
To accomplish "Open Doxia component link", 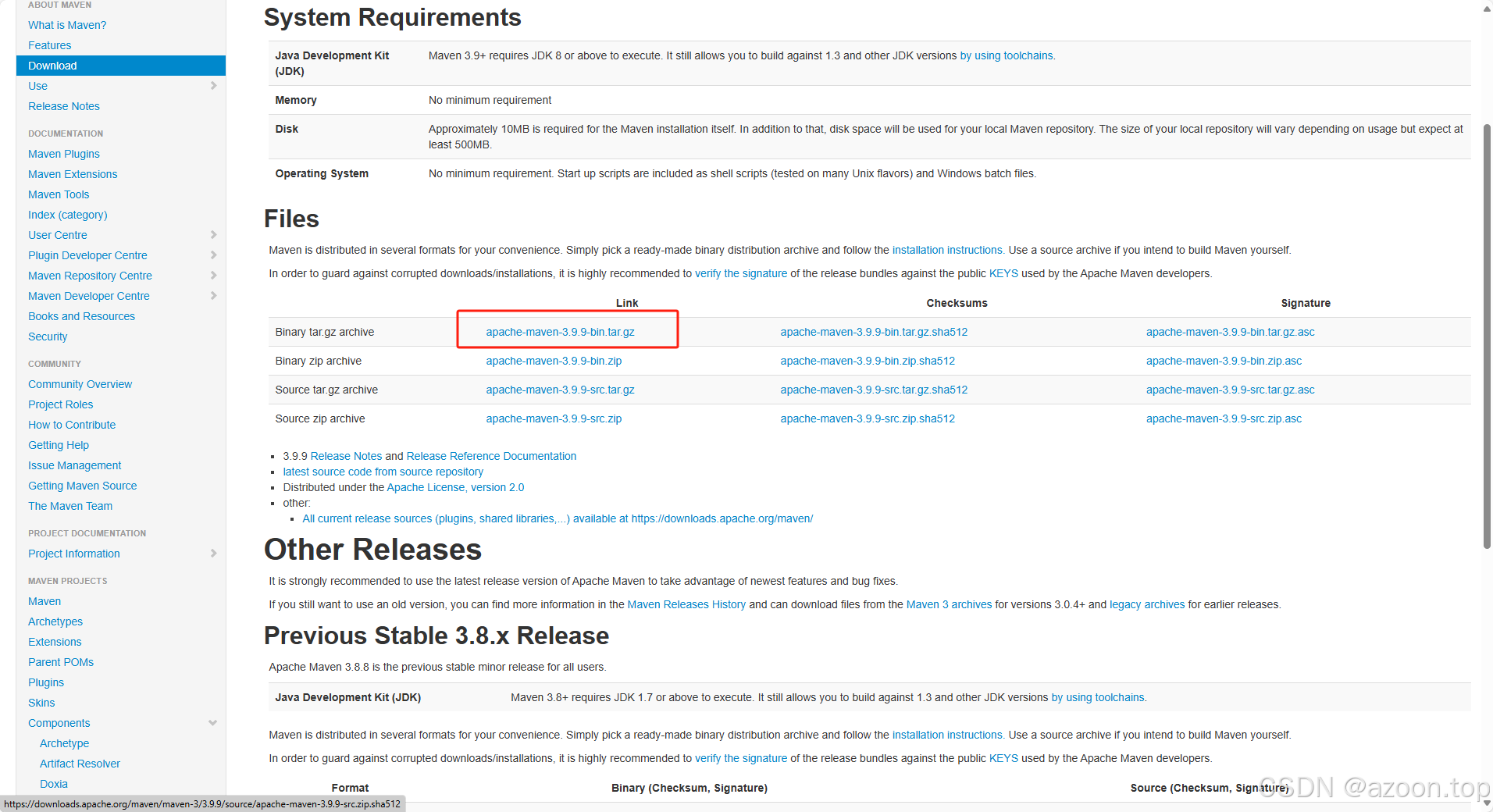I will (54, 784).
